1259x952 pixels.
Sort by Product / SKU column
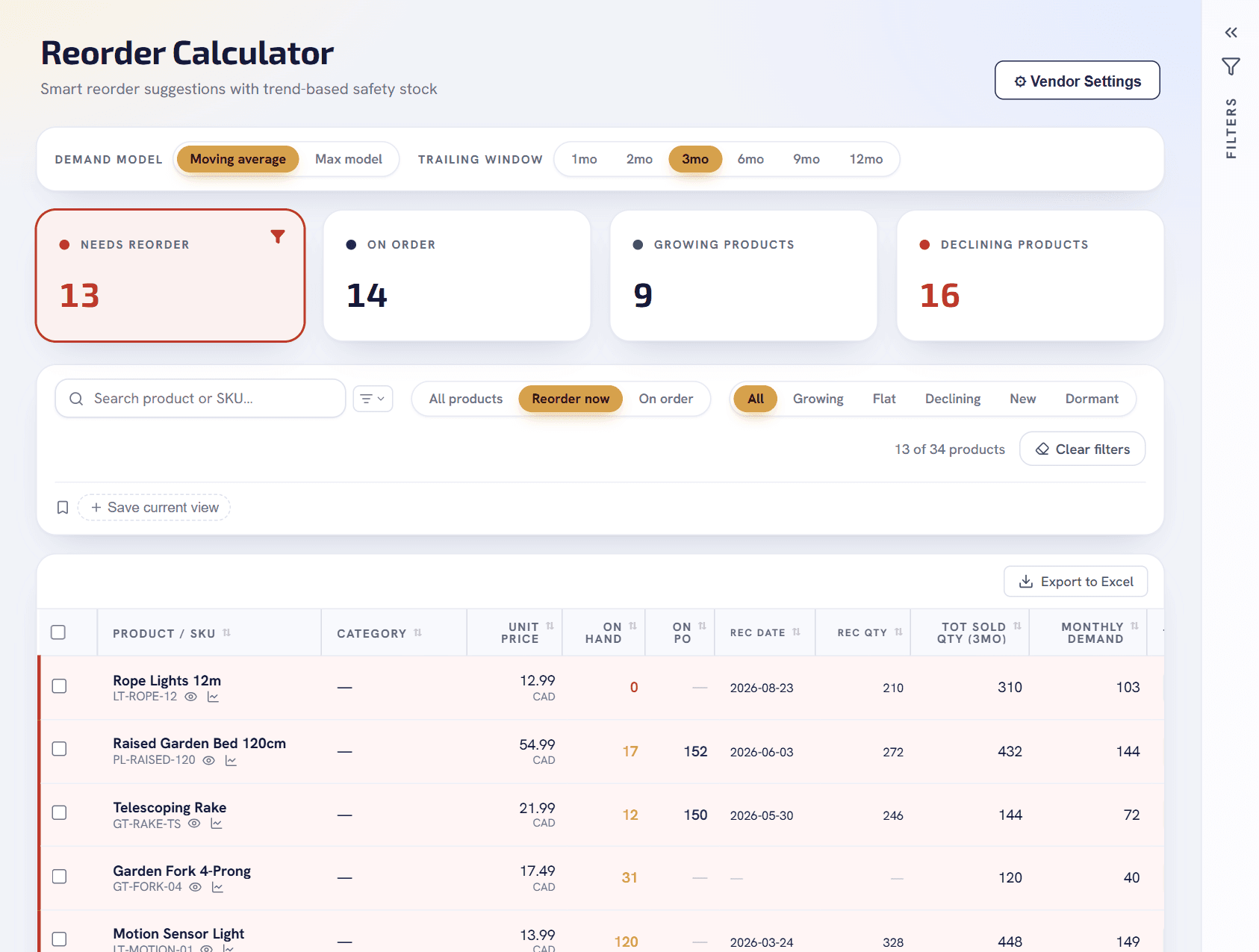tap(226, 632)
